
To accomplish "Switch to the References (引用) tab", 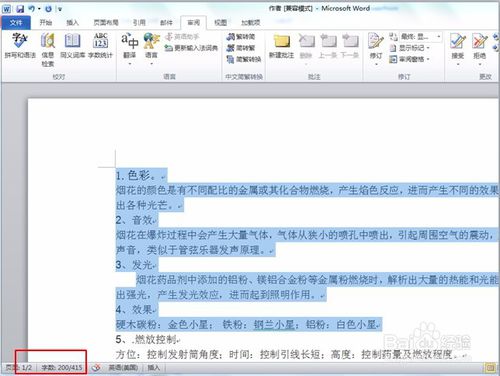I will (x=139, y=23).
